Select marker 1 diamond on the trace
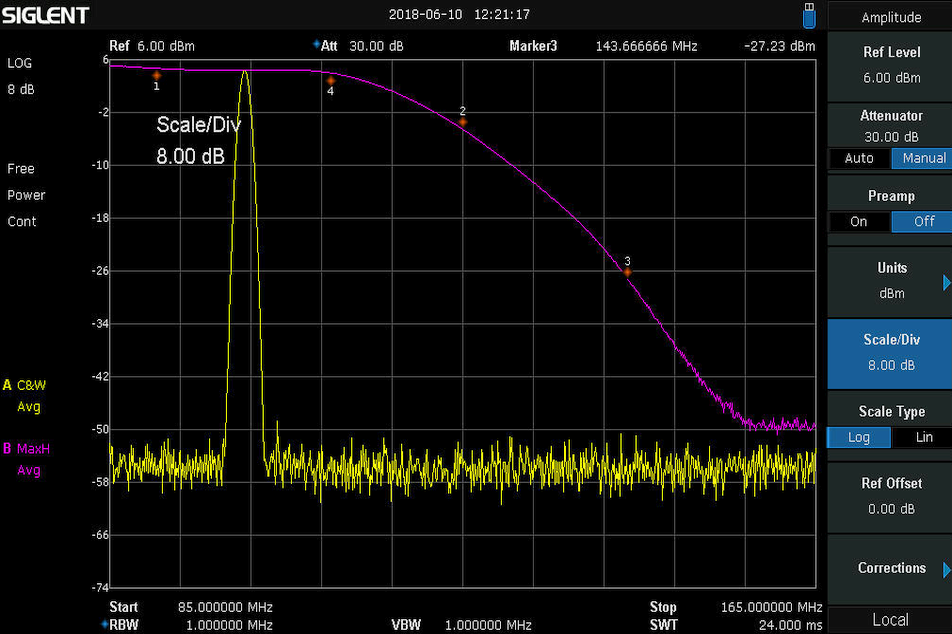Image resolution: width=952 pixels, height=634 pixels. click(156, 75)
